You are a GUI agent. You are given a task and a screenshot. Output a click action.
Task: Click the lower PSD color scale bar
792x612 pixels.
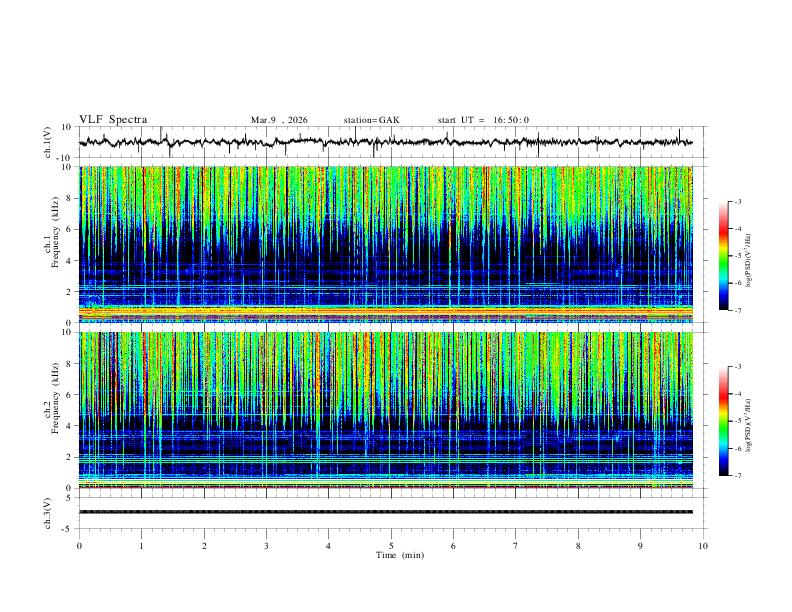pos(723,421)
